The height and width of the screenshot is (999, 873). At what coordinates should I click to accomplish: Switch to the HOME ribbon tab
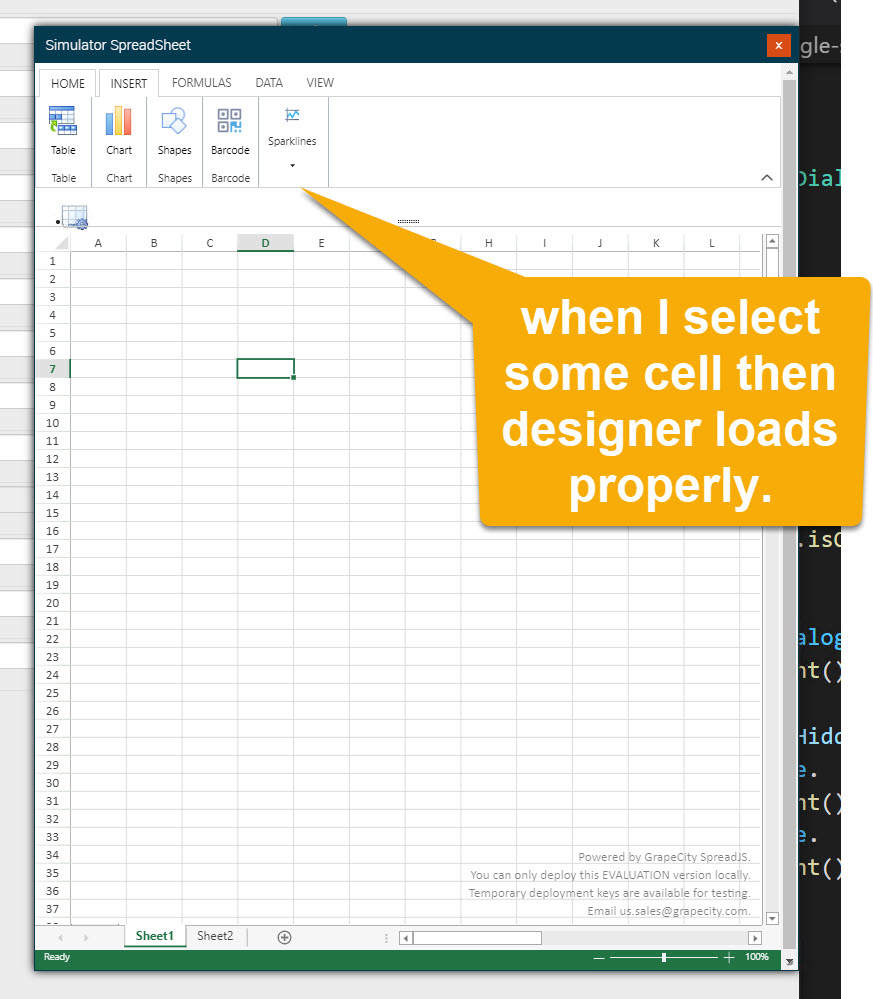coord(68,83)
